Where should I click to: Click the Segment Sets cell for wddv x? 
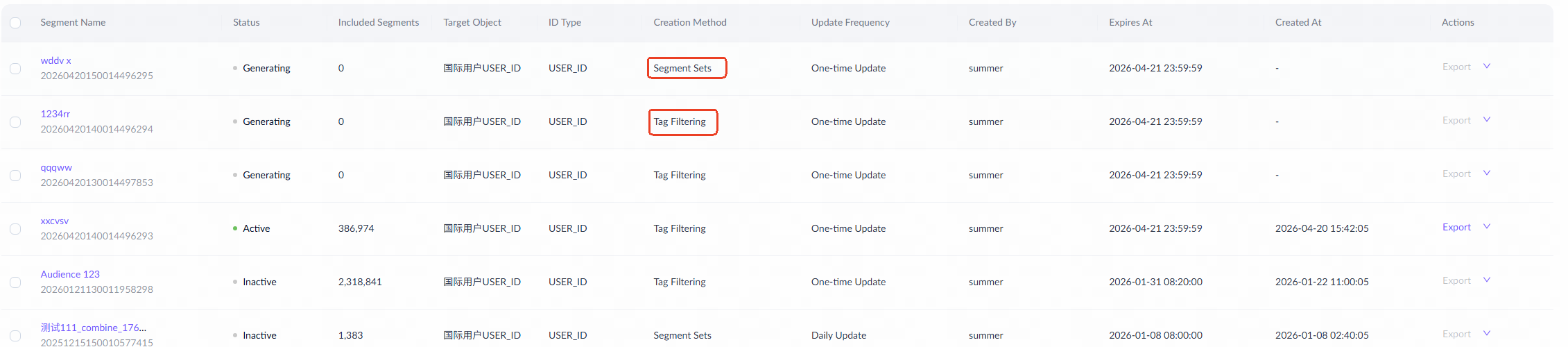[682, 68]
